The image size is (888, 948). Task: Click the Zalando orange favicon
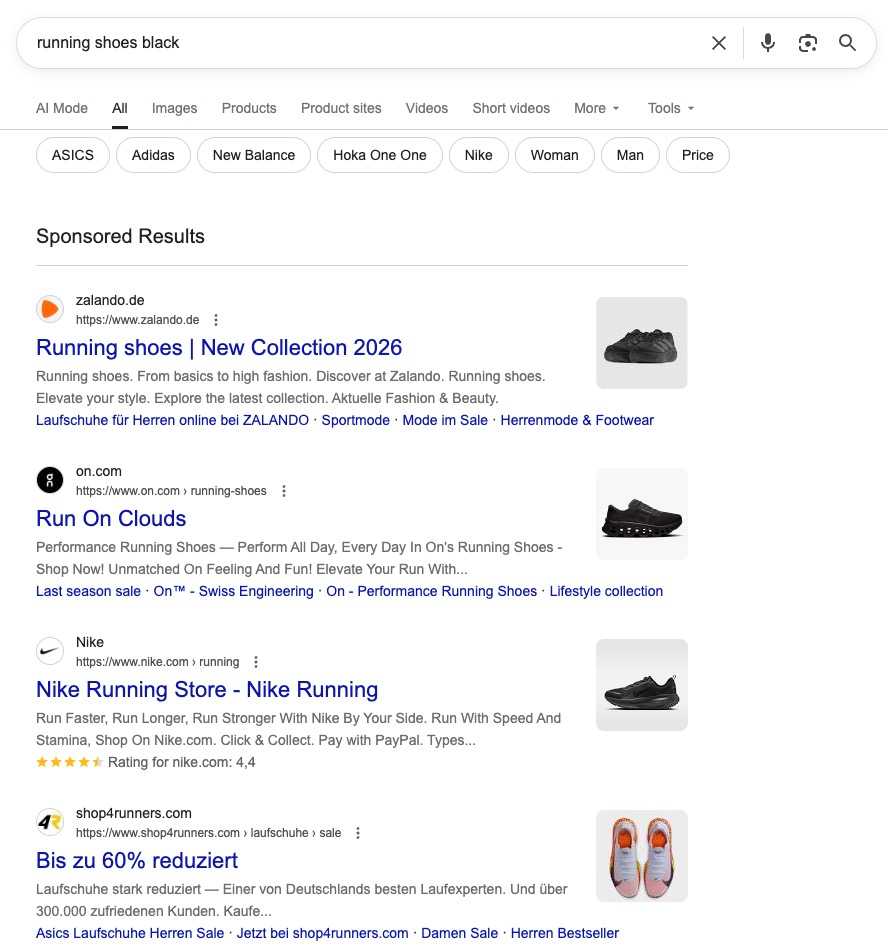coord(50,309)
